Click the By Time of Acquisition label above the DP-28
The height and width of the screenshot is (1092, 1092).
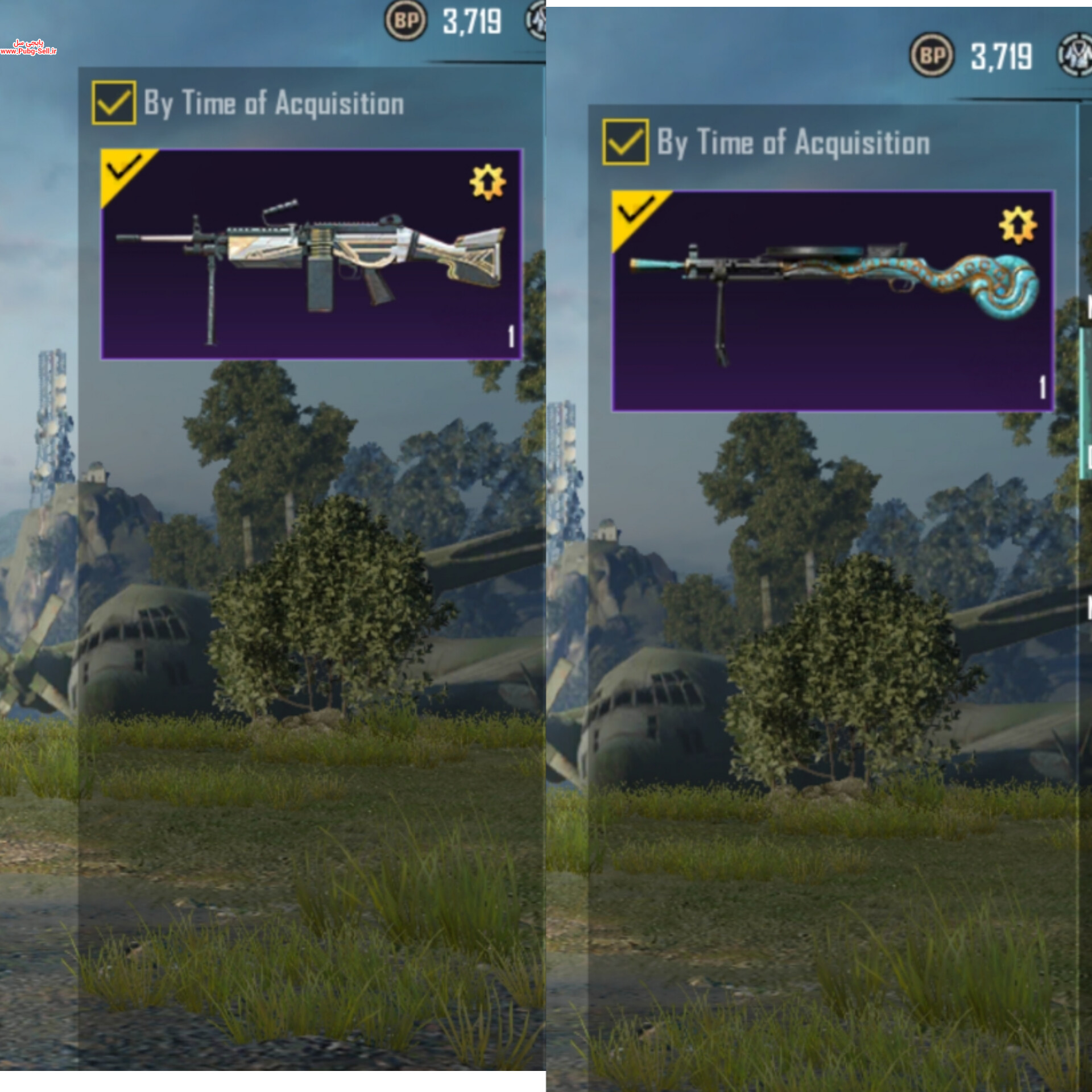[794, 142]
